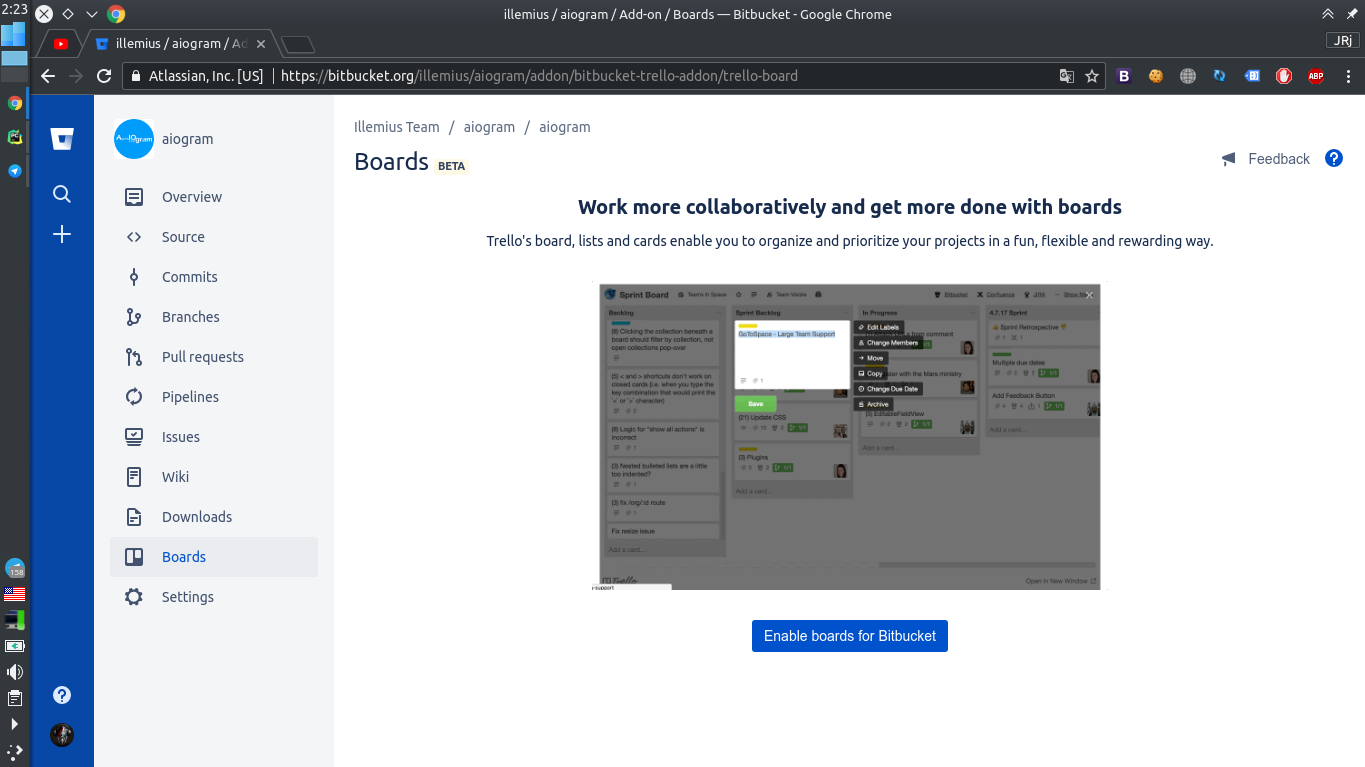Click the Source code brackets icon

[134, 237]
